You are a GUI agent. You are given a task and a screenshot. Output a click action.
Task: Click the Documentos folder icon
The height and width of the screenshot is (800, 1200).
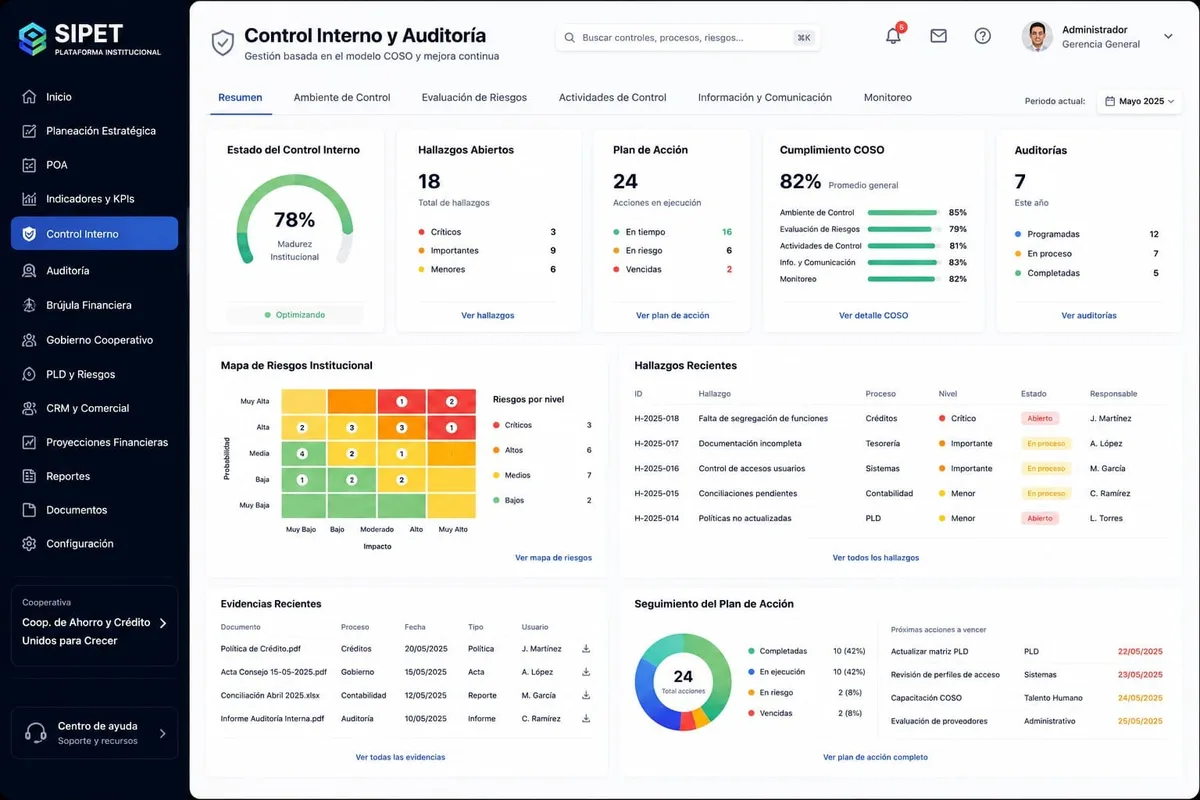[x=28, y=510]
